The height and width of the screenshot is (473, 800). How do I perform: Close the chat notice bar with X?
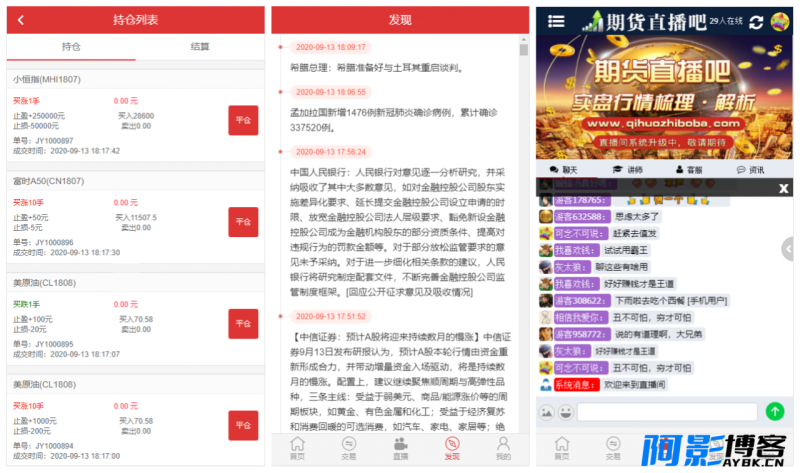pyautogui.click(x=784, y=189)
